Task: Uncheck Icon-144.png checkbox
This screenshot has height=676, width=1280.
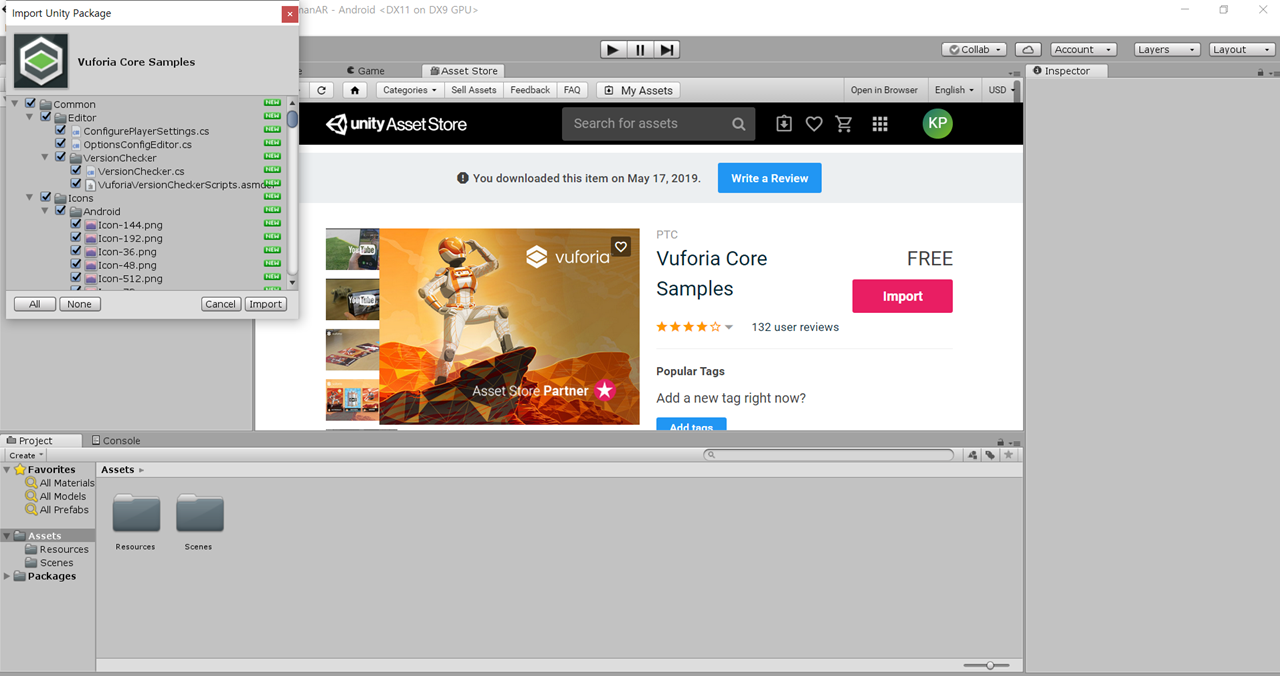Action: [76, 225]
